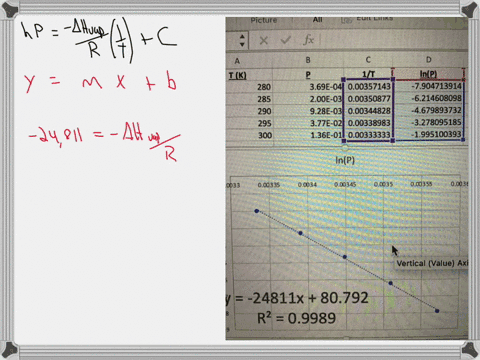Select column B header
This screenshot has width=480, height=360.
pyautogui.click(x=308, y=60)
